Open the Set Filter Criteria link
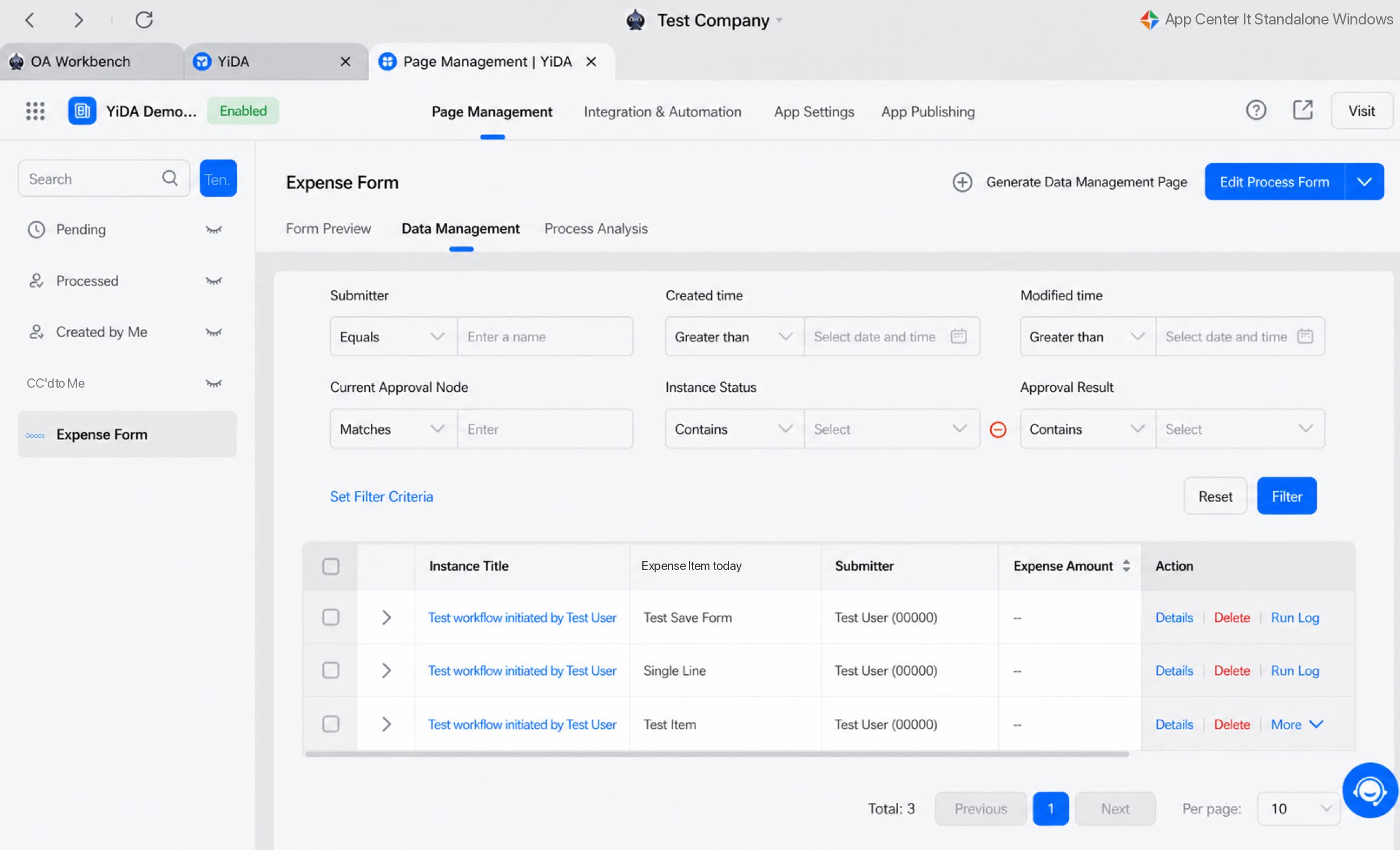Image resolution: width=1400 pixels, height=850 pixels. [x=381, y=497]
